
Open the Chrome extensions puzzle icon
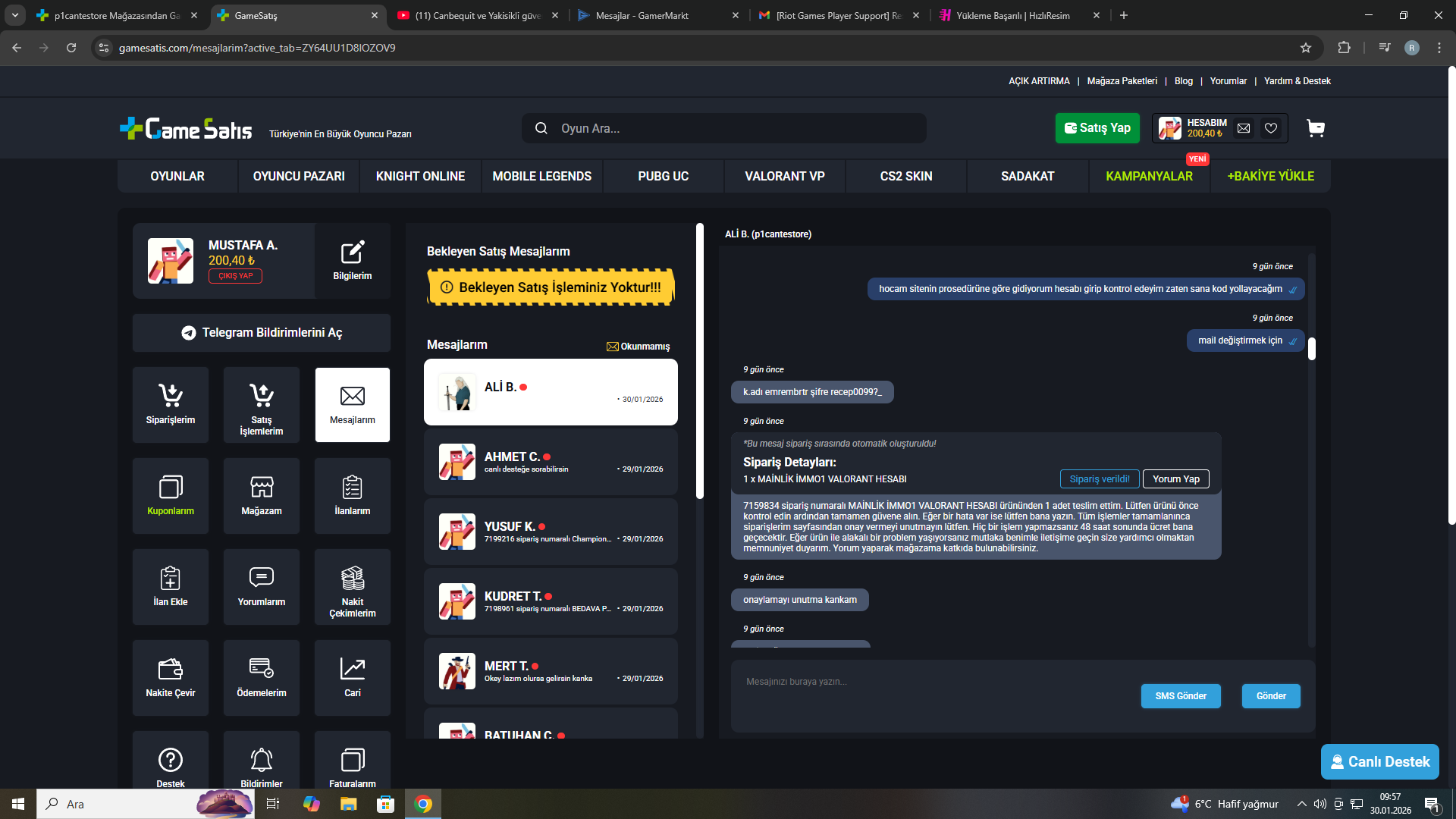[x=1344, y=48]
